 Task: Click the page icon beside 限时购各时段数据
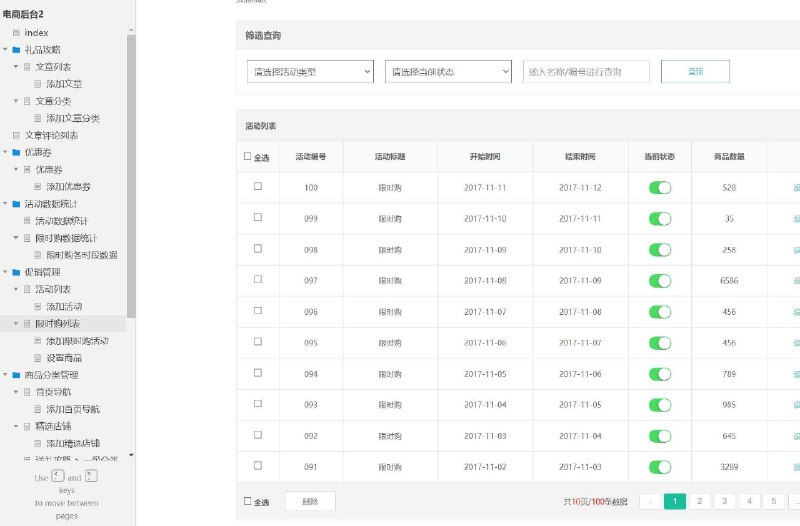coord(38,255)
